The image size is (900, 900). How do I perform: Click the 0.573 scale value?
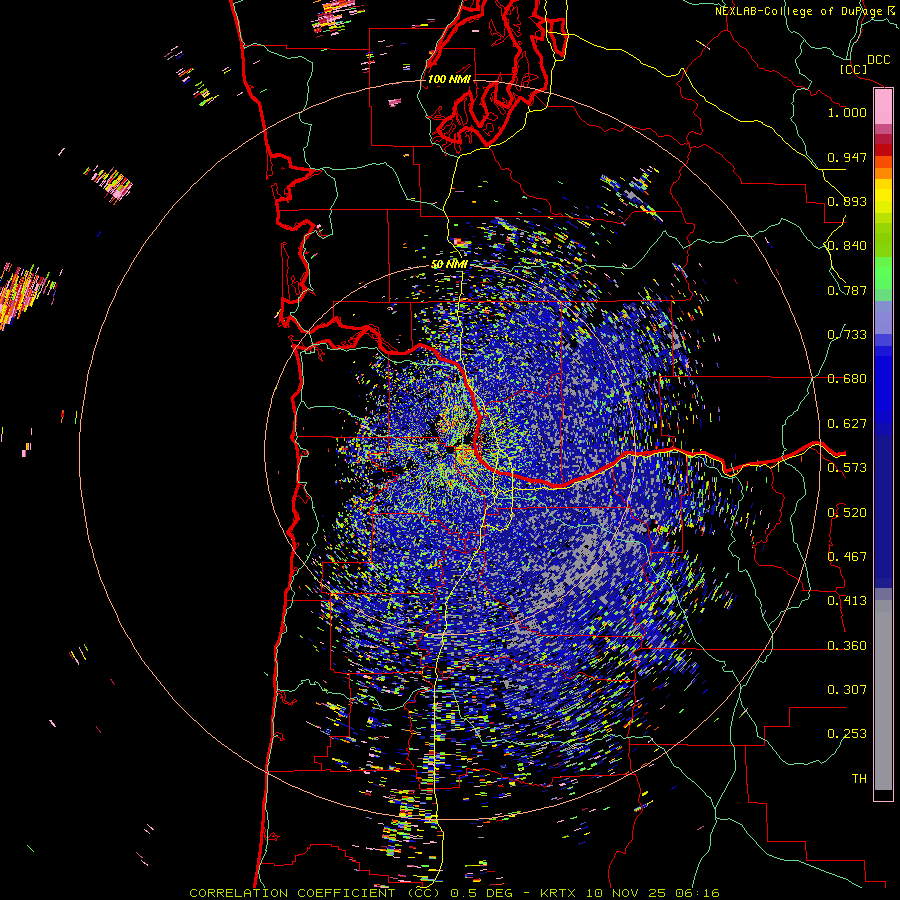[847, 468]
